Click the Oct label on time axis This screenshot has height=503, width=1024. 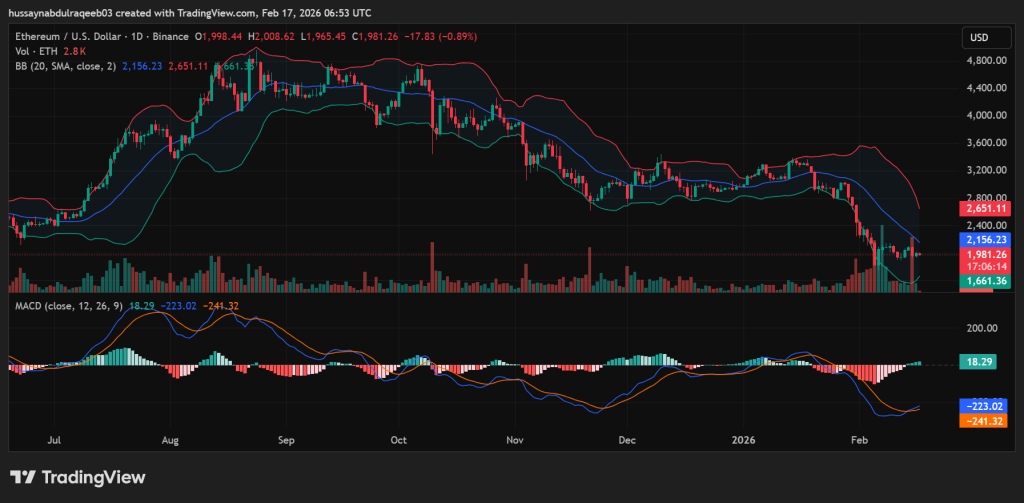[398, 439]
